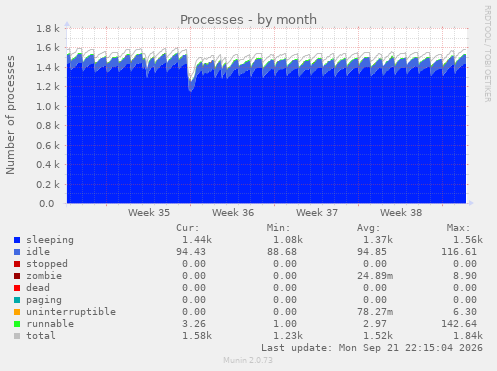The image size is (497, 371).
Task: Click the 'Avg:' column header
Action: tap(368, 228)
